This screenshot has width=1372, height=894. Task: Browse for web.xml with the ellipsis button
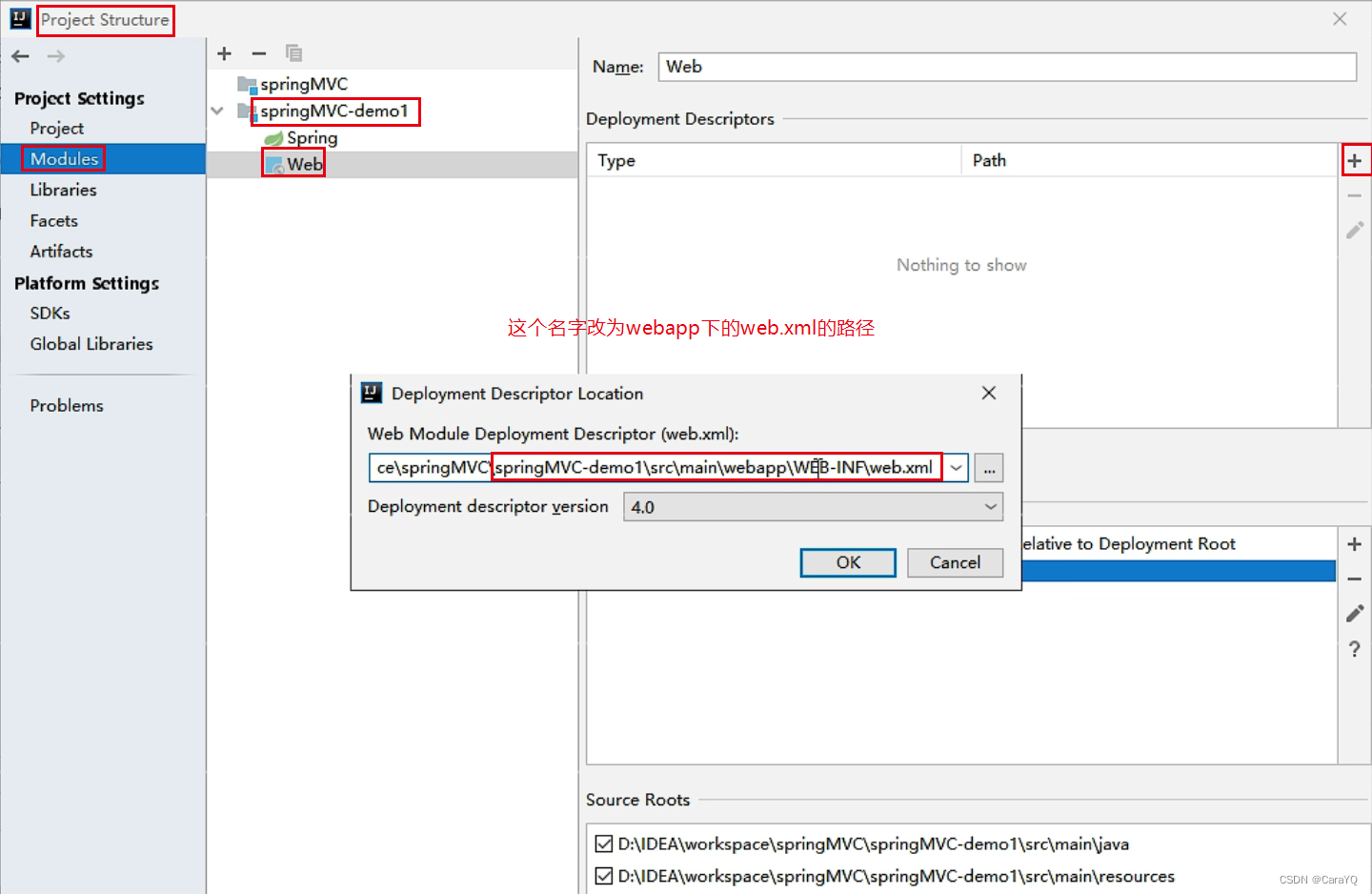click(989, 468)
